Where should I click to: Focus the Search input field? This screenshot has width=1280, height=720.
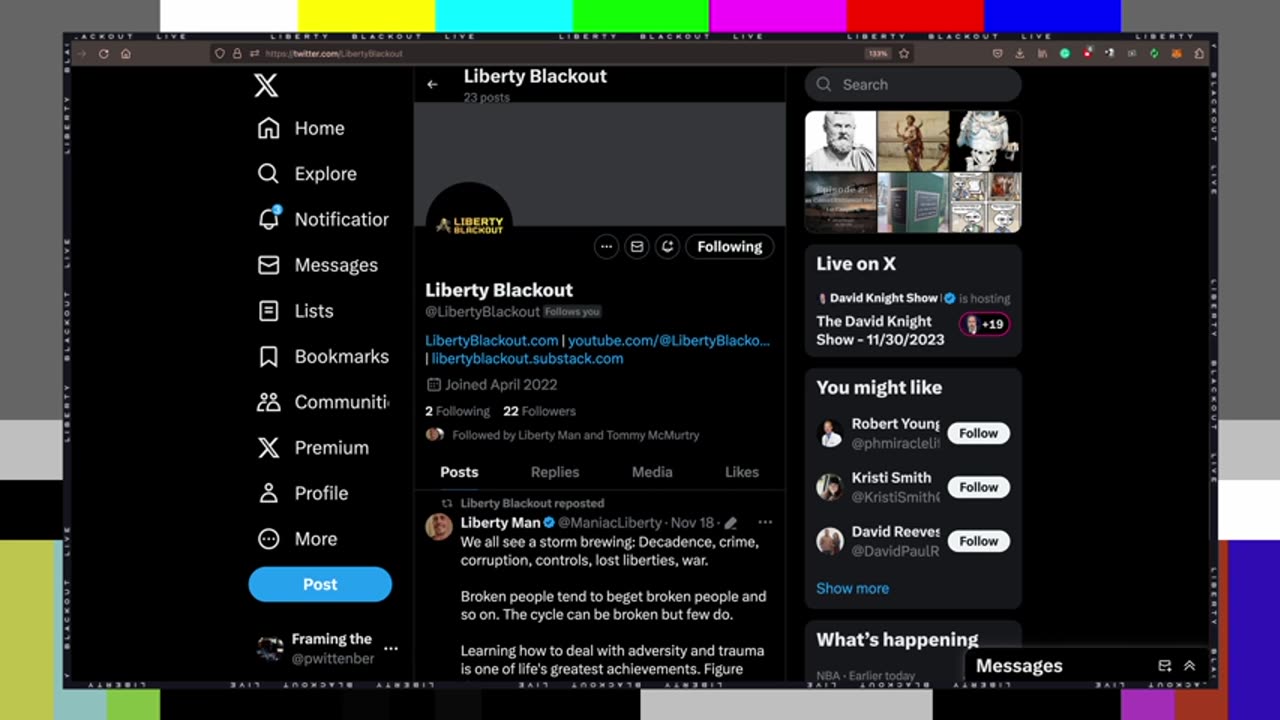(913, 85)
